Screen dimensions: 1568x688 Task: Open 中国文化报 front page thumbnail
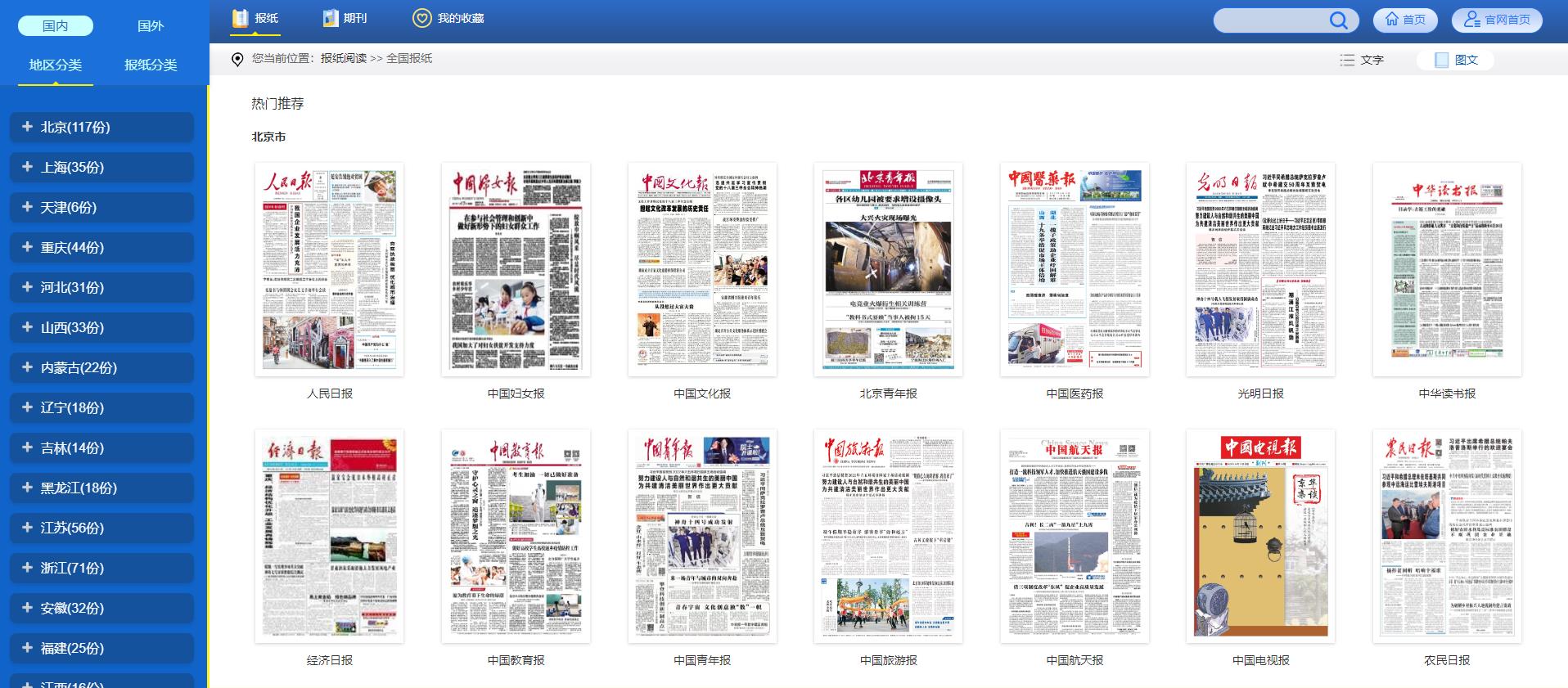702,269
